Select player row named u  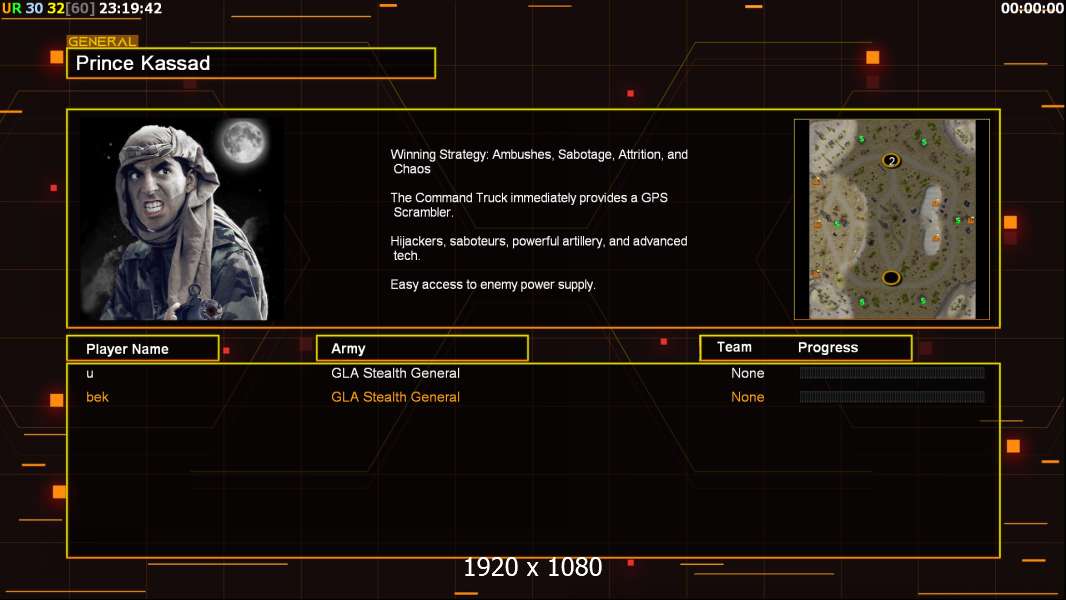pos(533,373)
